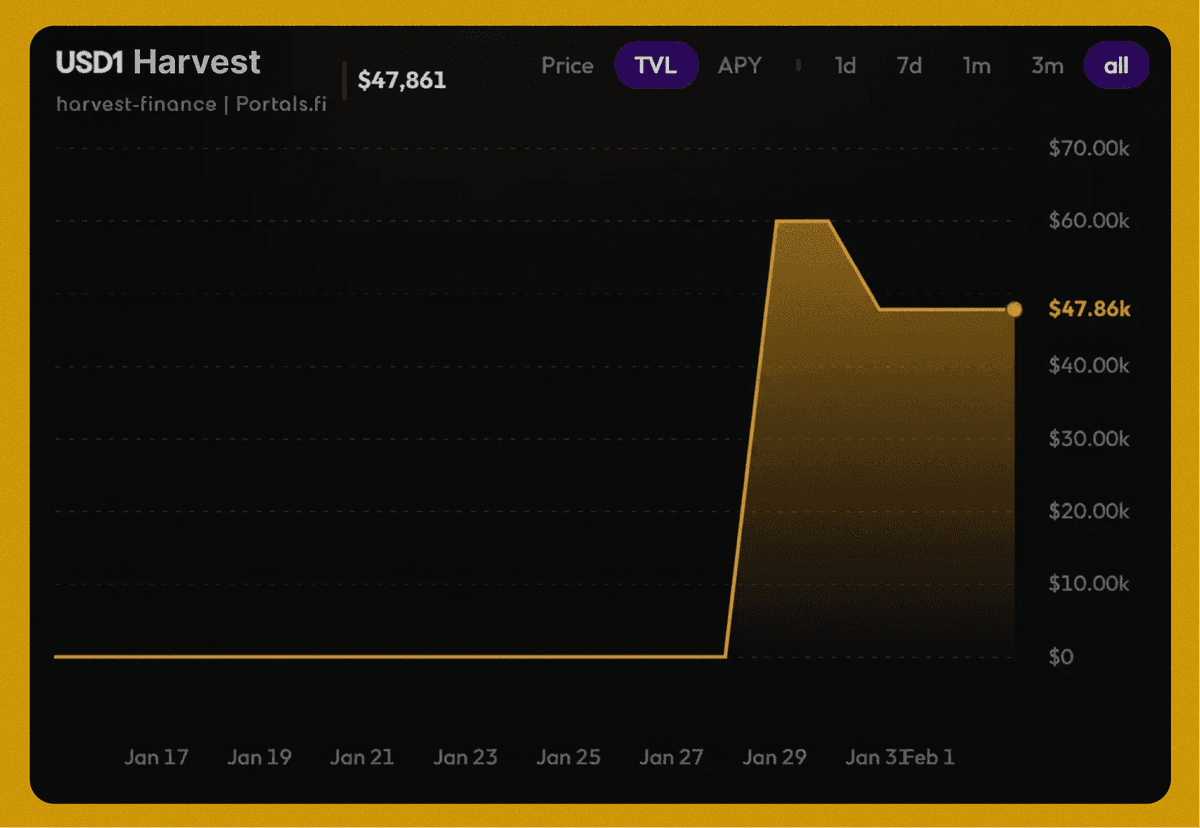1200x828 pixels.
Task: Set time range to 1d
Action: (845, 66)
